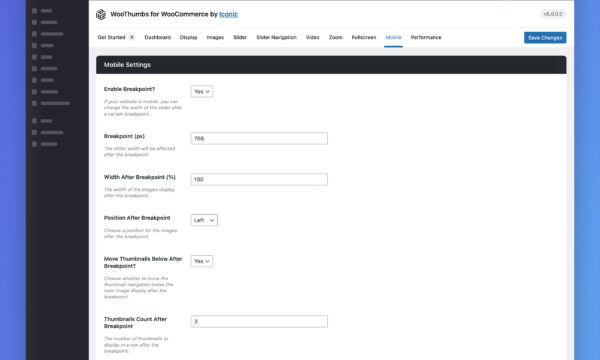Open the Iconic link in header
Image resolution: width=600 pixels, height=360 pixels.
[228, 14]
